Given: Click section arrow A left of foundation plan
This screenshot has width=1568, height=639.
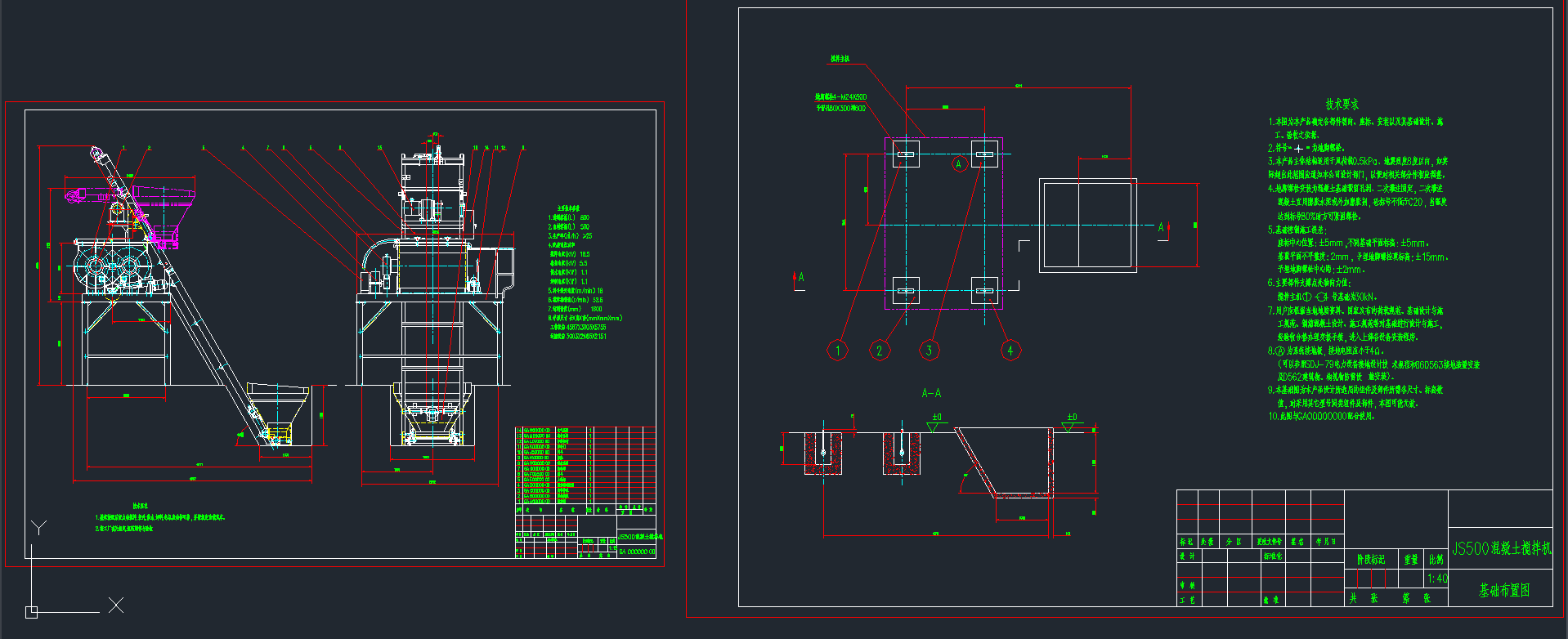Looking at the screenshot, I should tap(800, 278).
